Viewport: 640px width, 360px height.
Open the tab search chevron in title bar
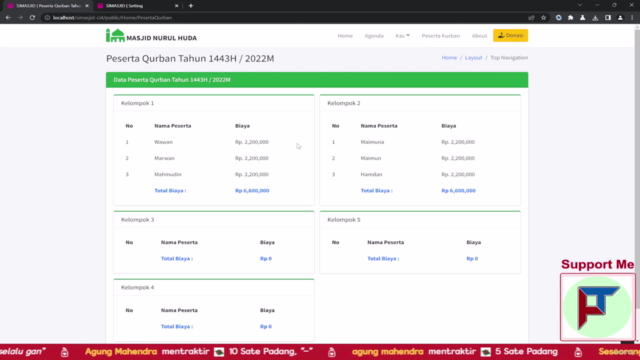(x=580, y=5)
